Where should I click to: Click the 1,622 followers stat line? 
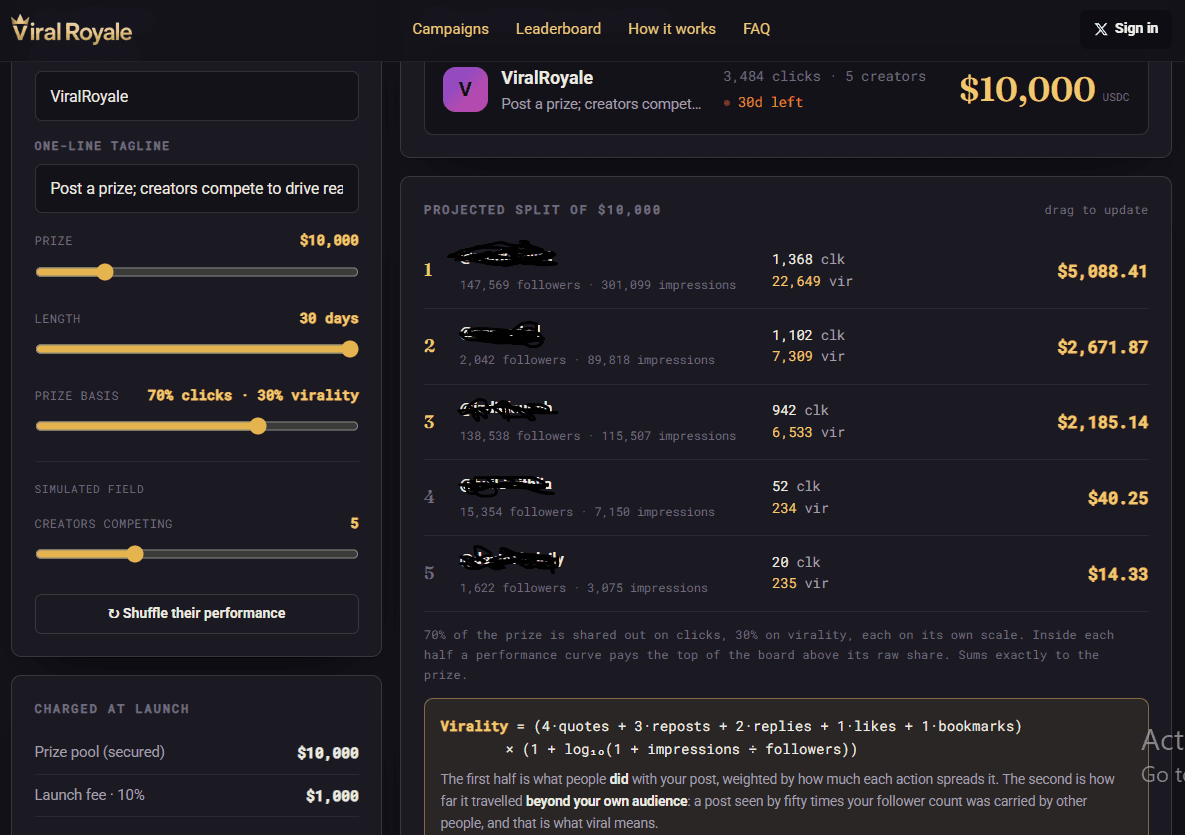pos(583,587)
